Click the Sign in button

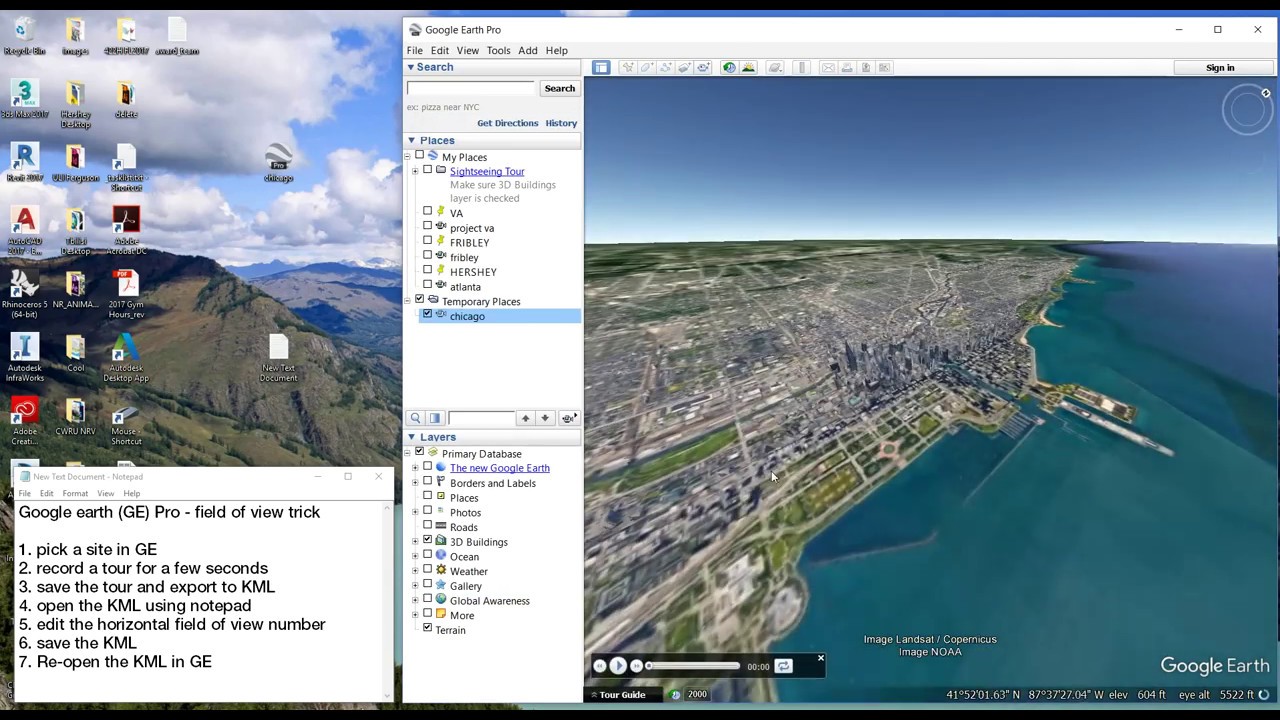1220,68
